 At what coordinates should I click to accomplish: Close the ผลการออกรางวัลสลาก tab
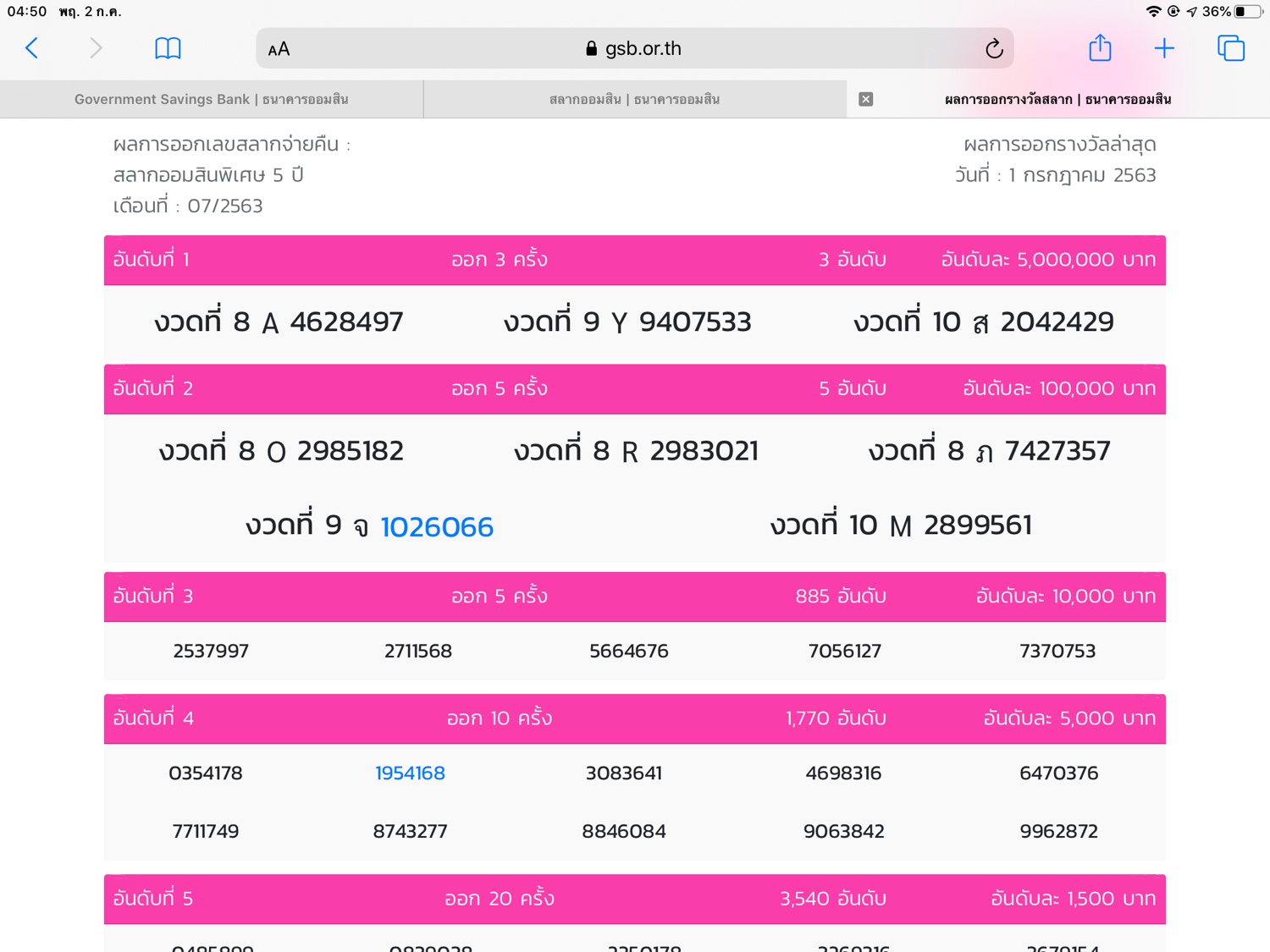pos(865,99)
